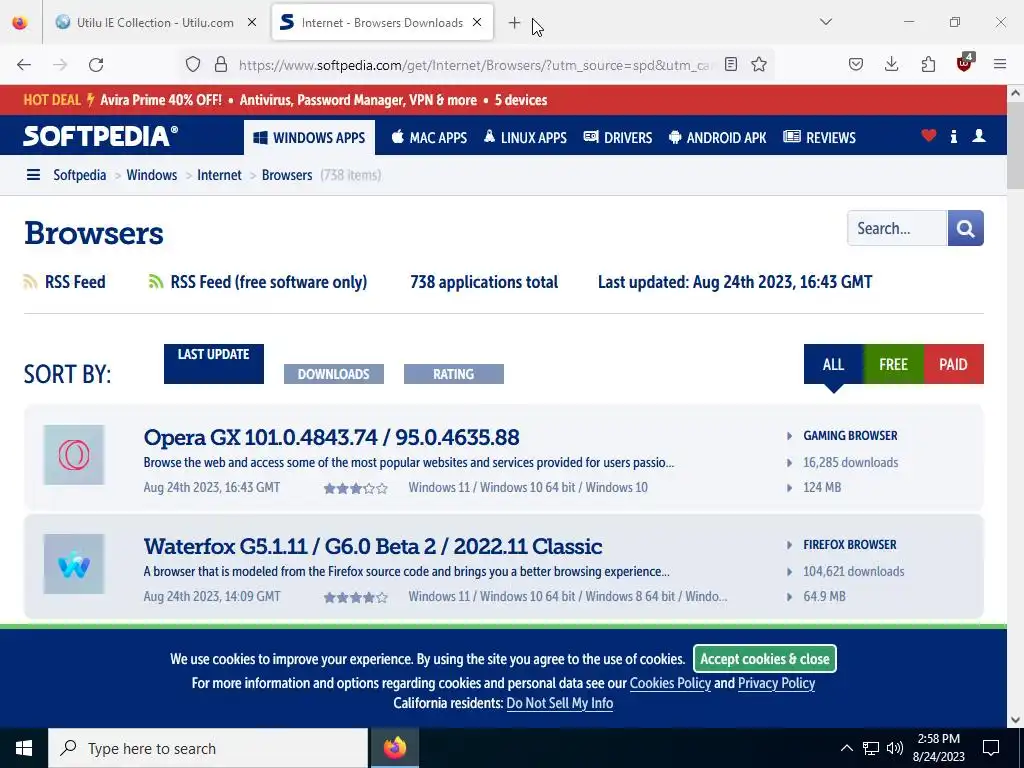Open Opera GX 101.0.4843.74 title link
Screen dimensions: 1024x768
[332, 437]
